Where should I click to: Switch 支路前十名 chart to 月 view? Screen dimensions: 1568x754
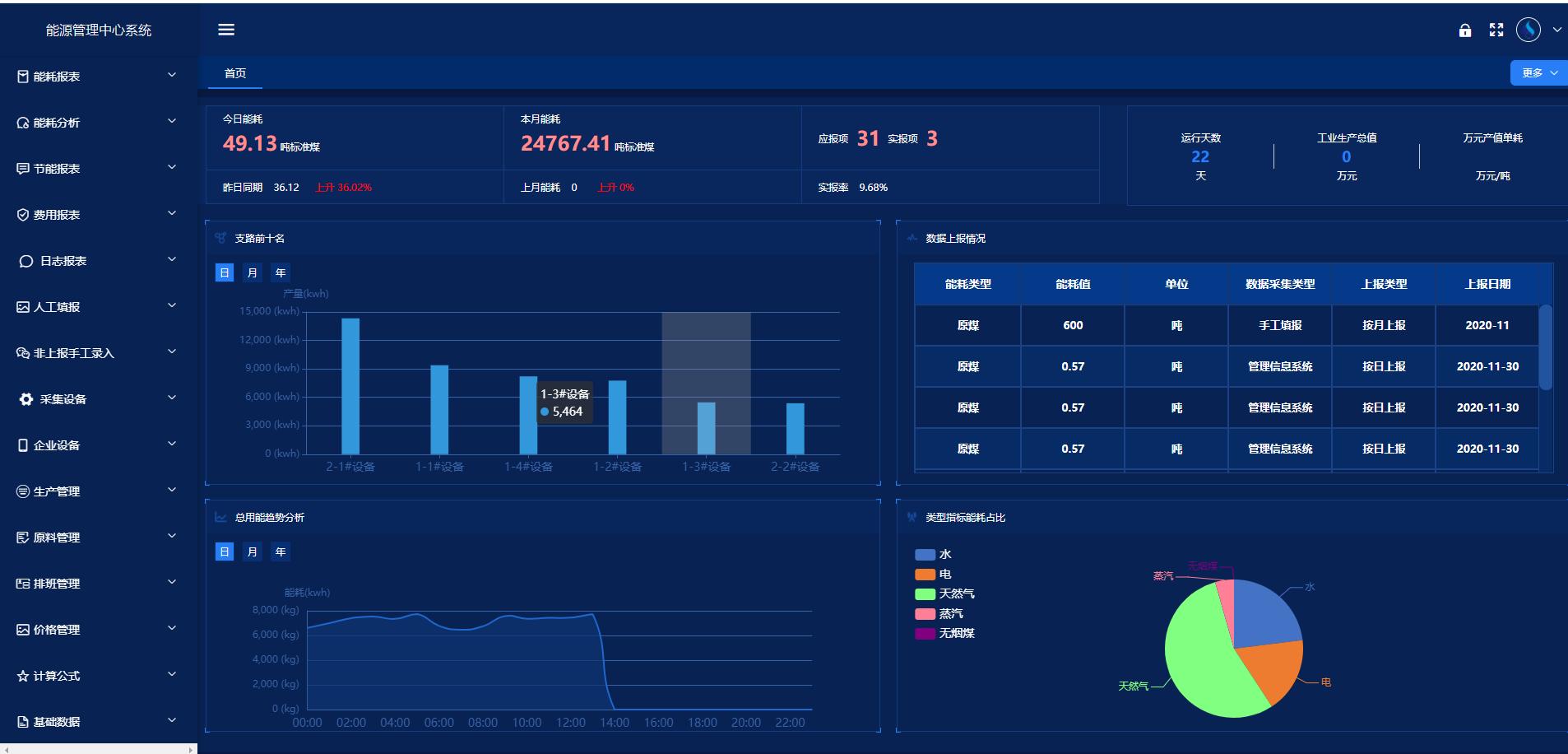253,272
